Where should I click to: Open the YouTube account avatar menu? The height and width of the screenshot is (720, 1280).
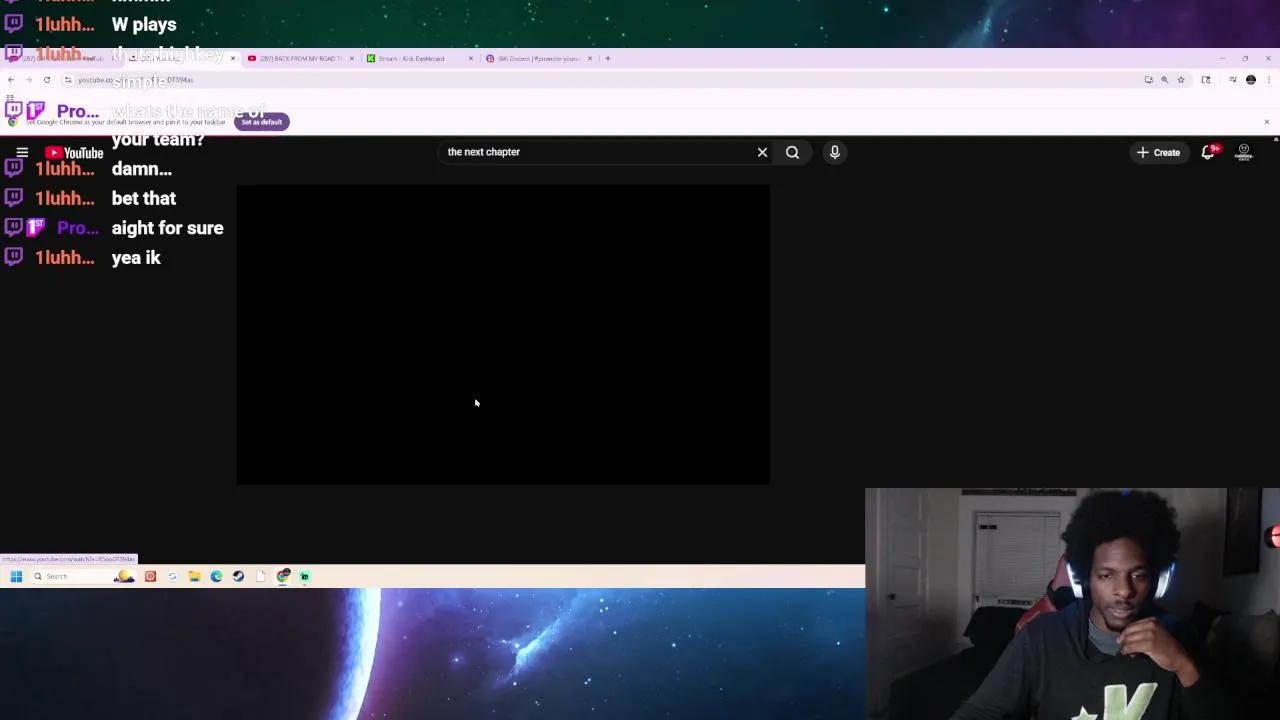[1244, 152]
